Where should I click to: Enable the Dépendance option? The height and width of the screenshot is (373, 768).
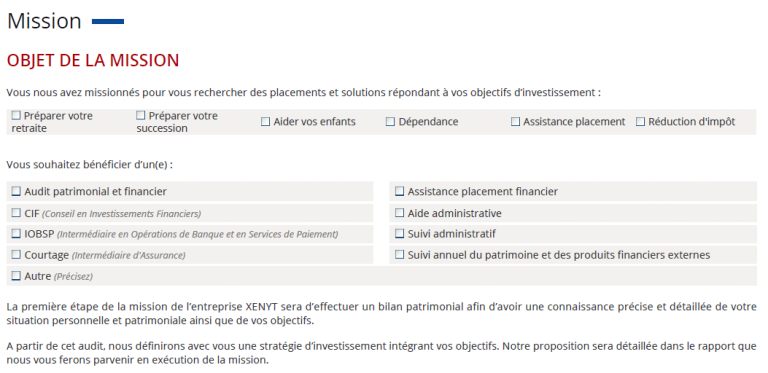390,122
